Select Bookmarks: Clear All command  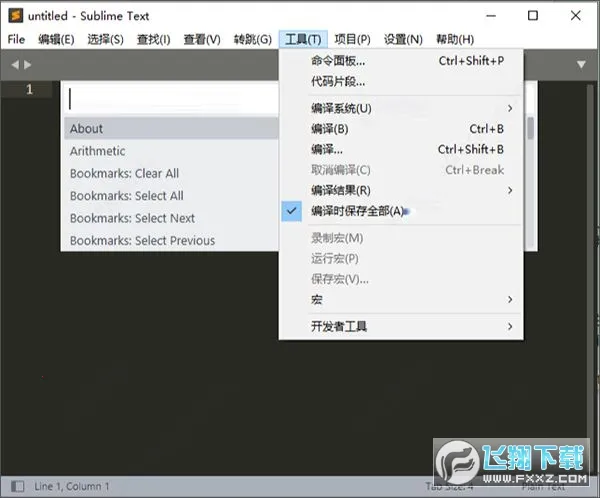point(171,173)
